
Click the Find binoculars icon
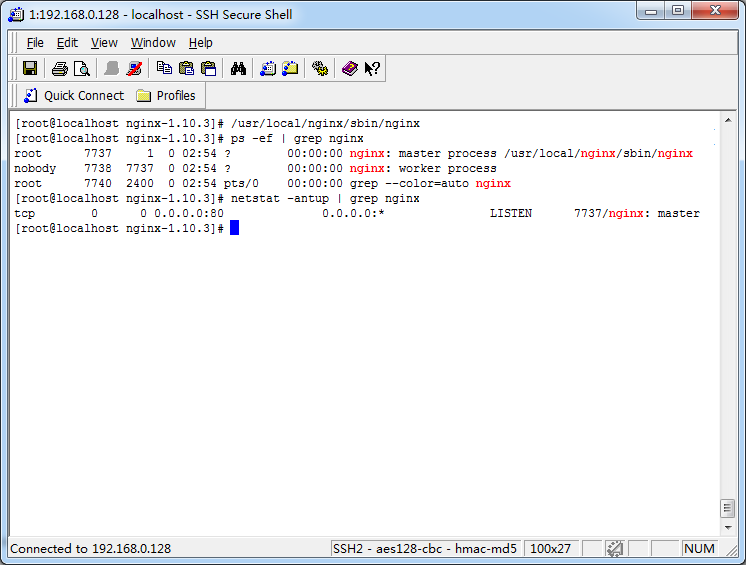tap(238, 68)
